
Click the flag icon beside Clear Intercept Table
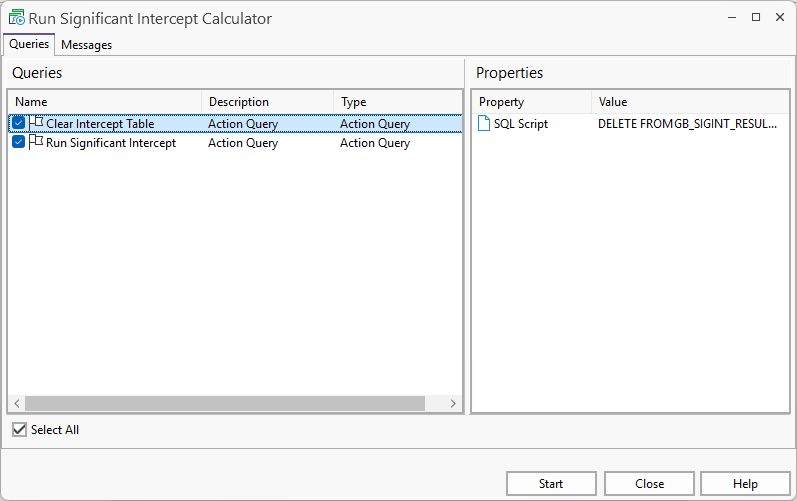coord(36,123)
